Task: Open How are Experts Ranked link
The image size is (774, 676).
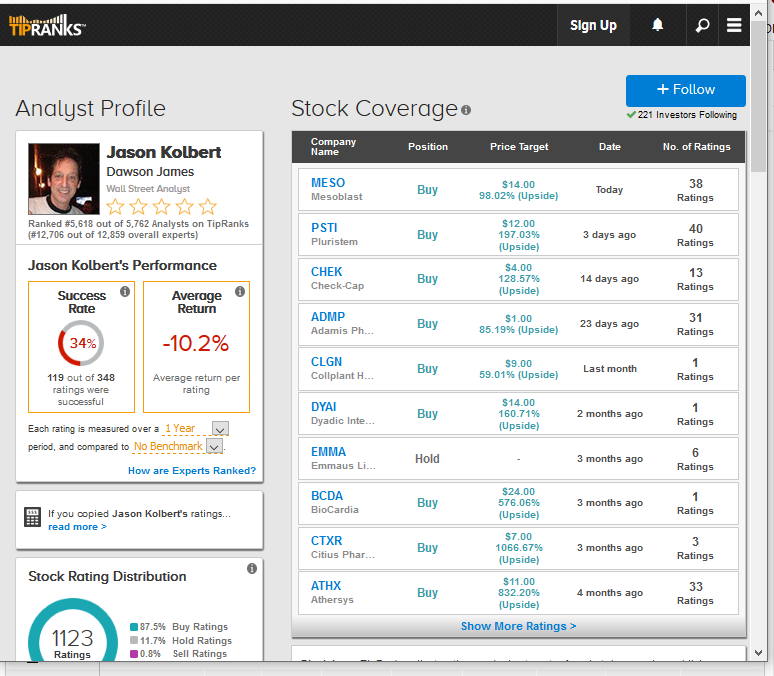Action: 191,471
